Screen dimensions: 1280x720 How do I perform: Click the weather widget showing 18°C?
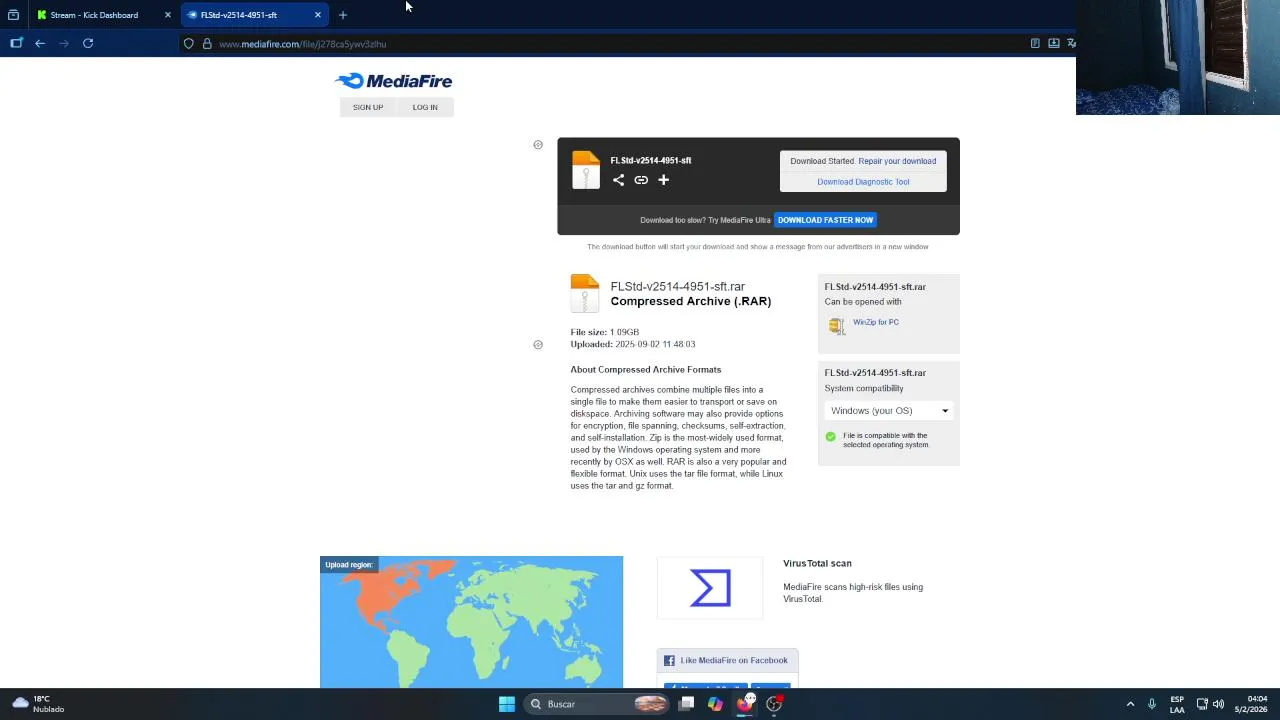(38, 704)
